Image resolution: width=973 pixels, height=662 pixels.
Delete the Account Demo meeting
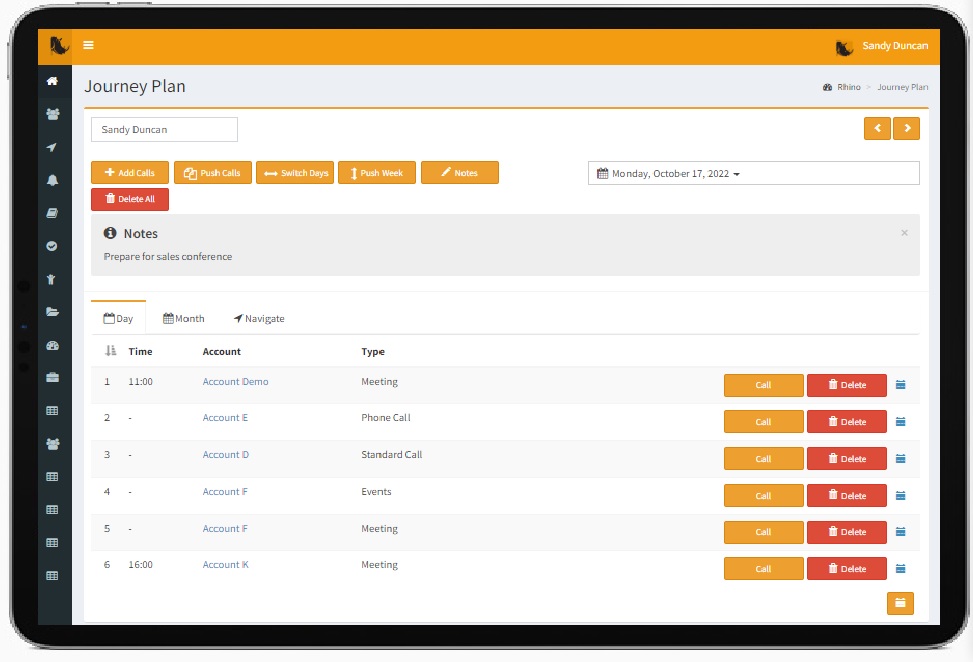pos(846,385)
